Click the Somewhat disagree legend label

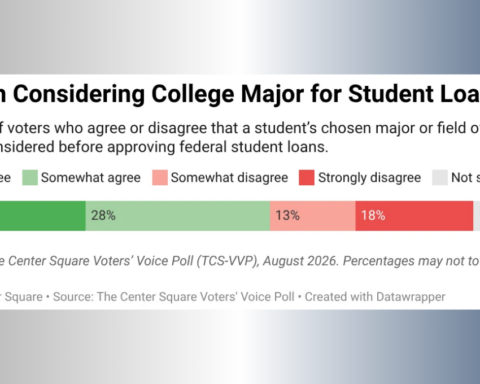229,178
